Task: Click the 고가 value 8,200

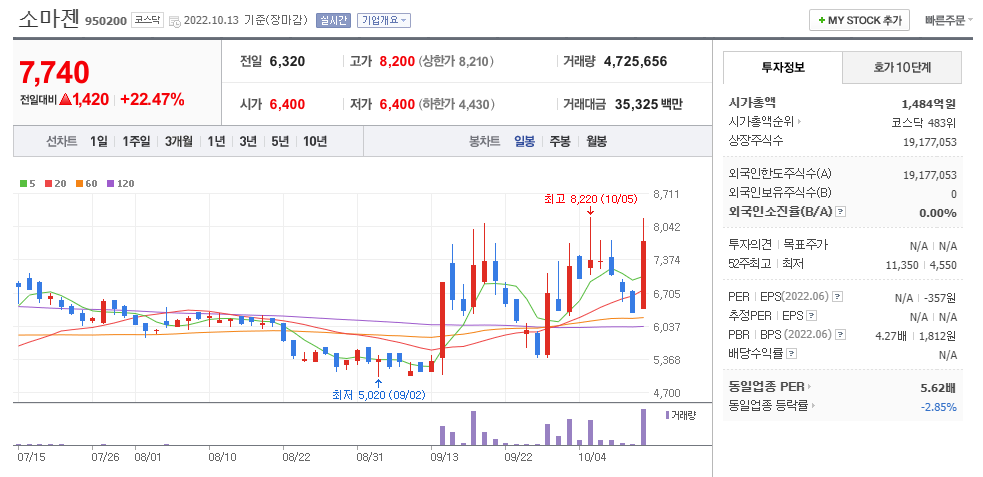Action: pos(397,61)
